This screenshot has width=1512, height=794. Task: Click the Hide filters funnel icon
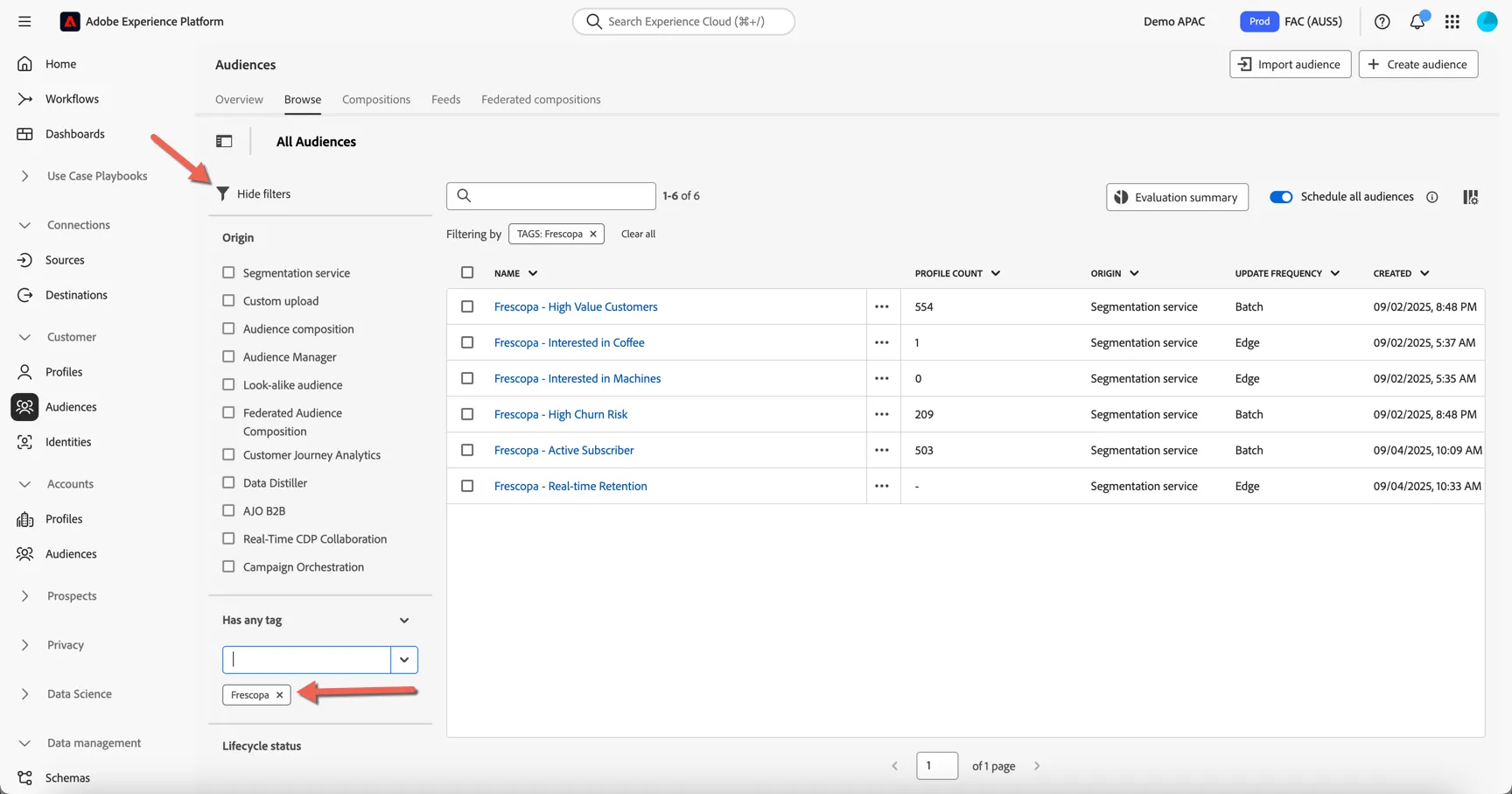(x=223, y=193)
